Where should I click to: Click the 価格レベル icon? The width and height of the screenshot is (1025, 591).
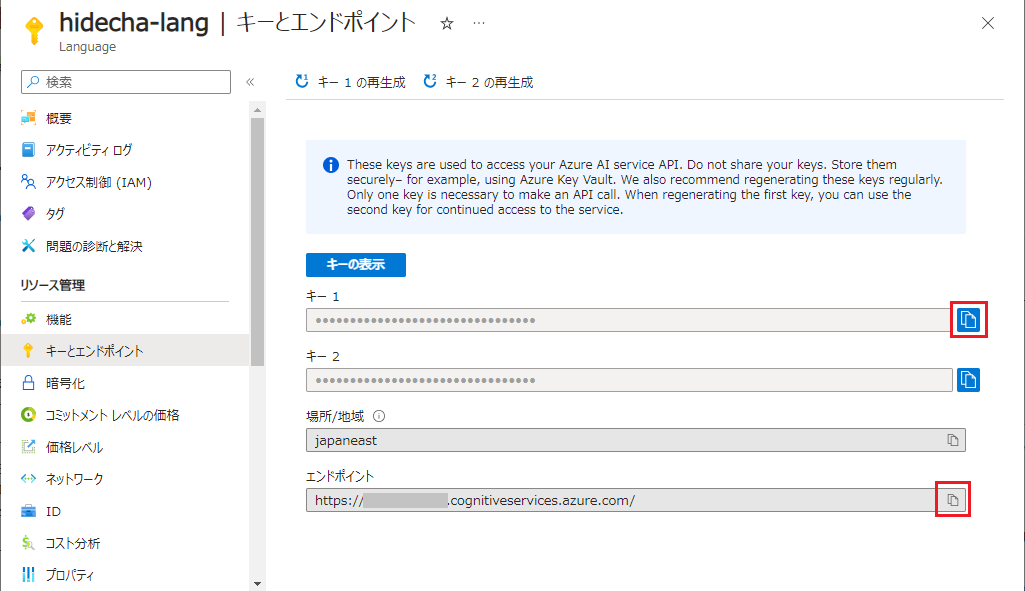pyautogui.click(x=28, y=447)
